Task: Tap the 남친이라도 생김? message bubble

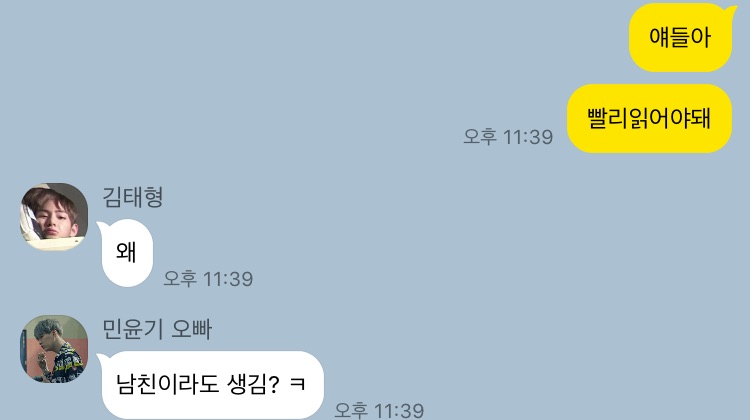Action: click(212, 385)
